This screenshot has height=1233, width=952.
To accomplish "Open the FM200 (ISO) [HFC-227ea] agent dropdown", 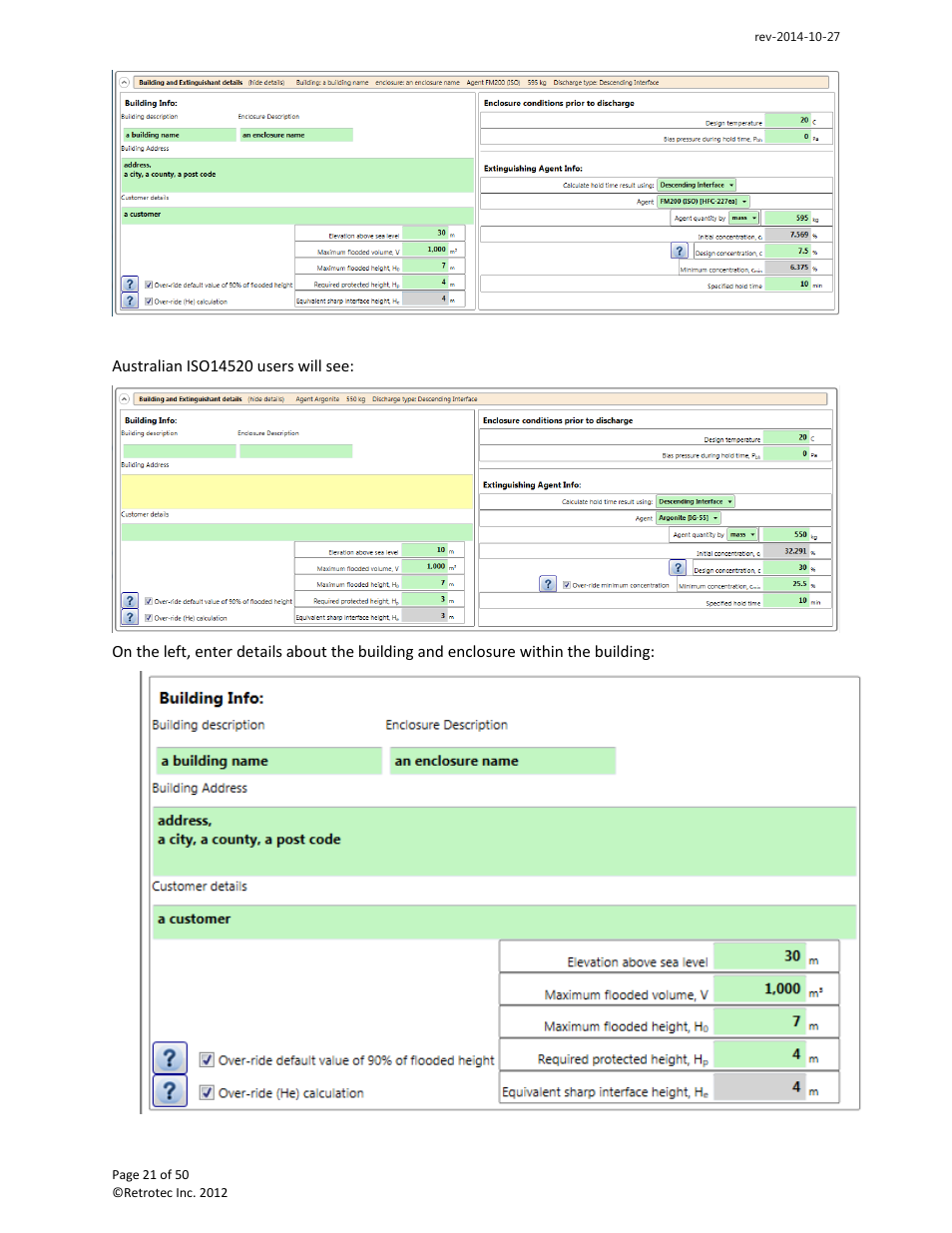I will tap(703, 202).
